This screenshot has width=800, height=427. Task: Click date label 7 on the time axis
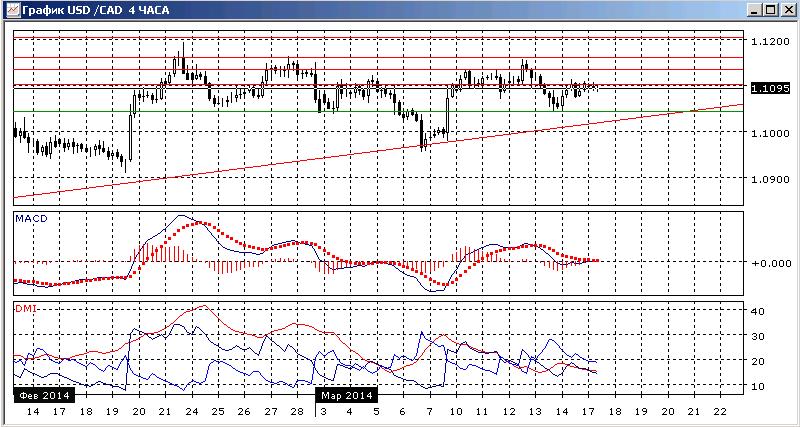click(429, 411)
